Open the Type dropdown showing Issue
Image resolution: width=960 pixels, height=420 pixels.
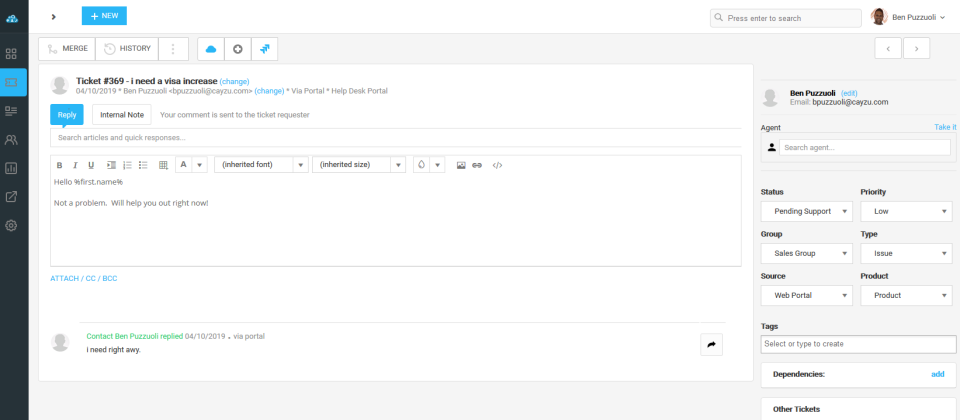906,253
